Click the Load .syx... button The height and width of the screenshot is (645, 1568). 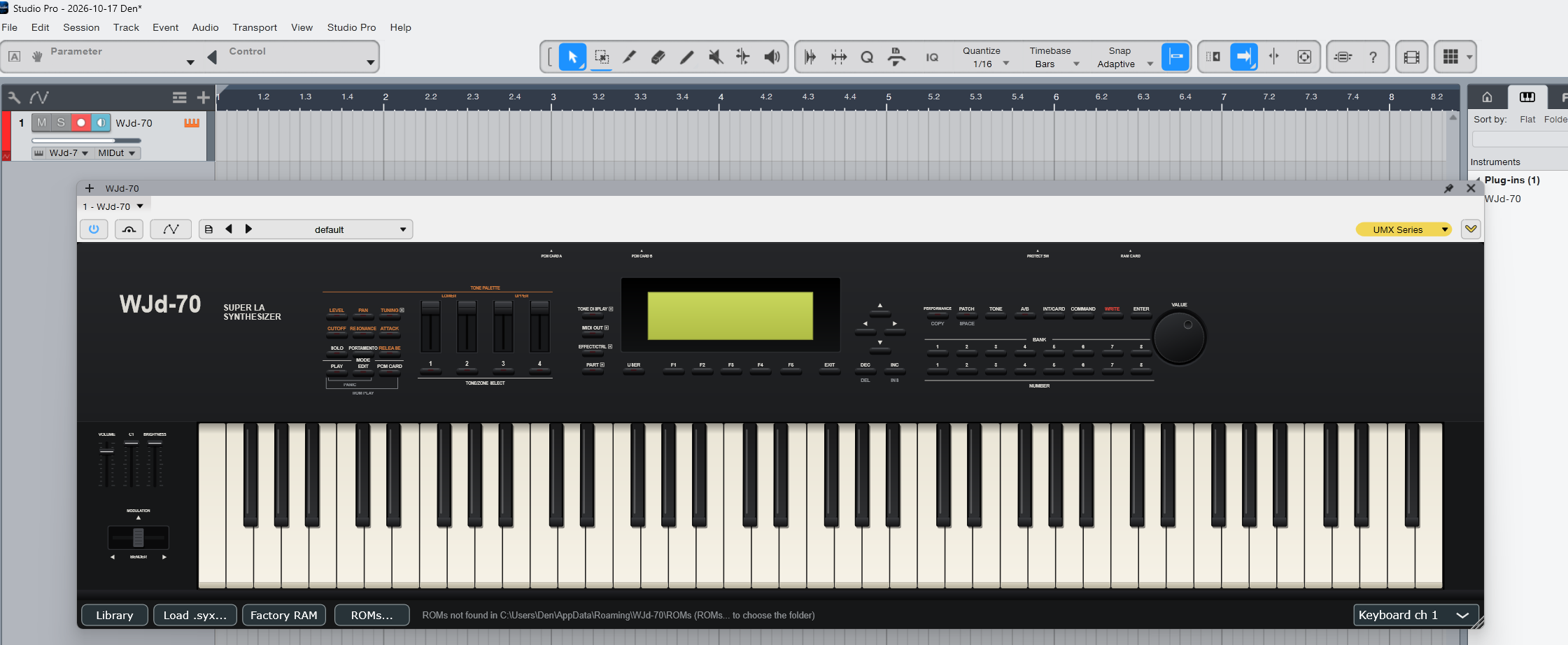click(x=195, y=615)
